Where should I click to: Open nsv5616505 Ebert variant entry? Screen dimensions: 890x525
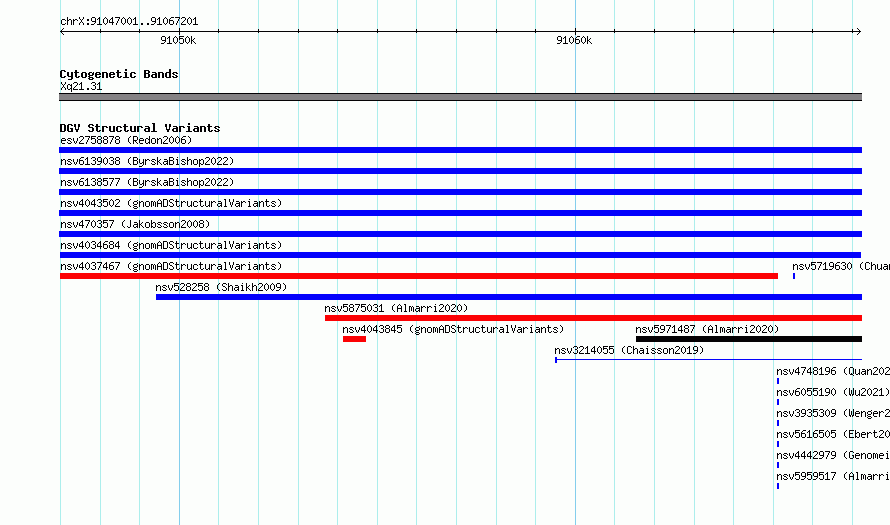pos(833,434)
